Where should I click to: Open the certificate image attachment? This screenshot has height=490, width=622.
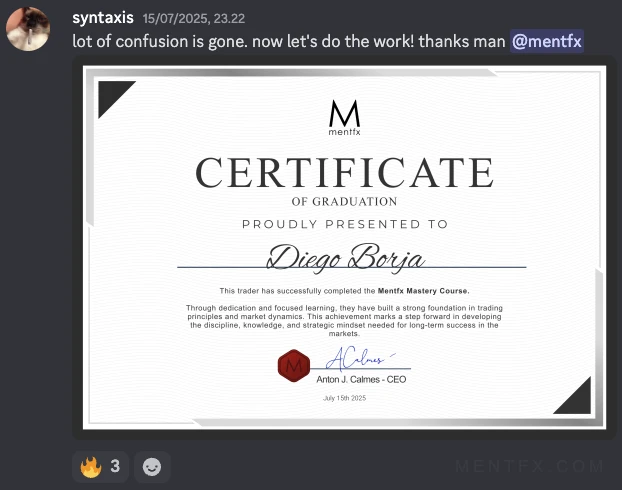(344, 248)
